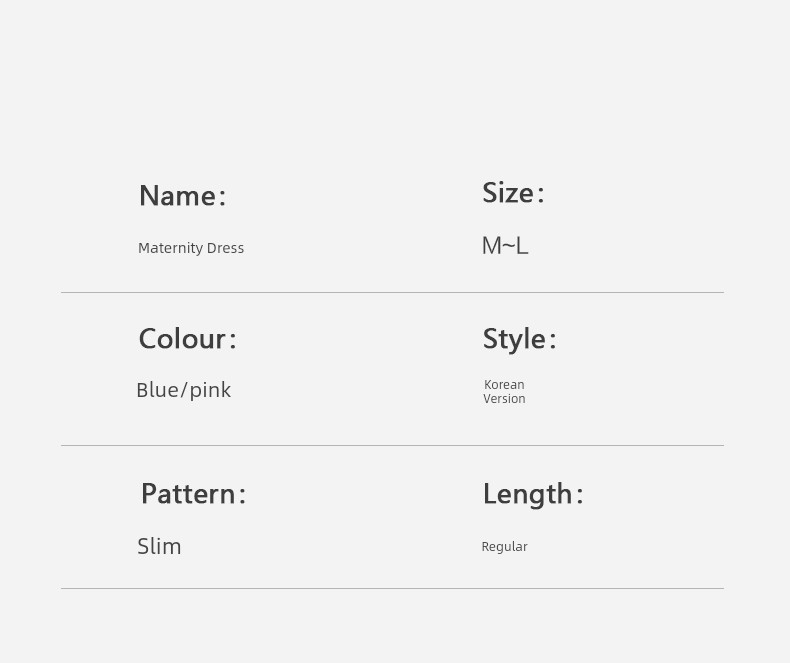
Task: Select the Korean Version text
Action: click(x=504, y=391)
